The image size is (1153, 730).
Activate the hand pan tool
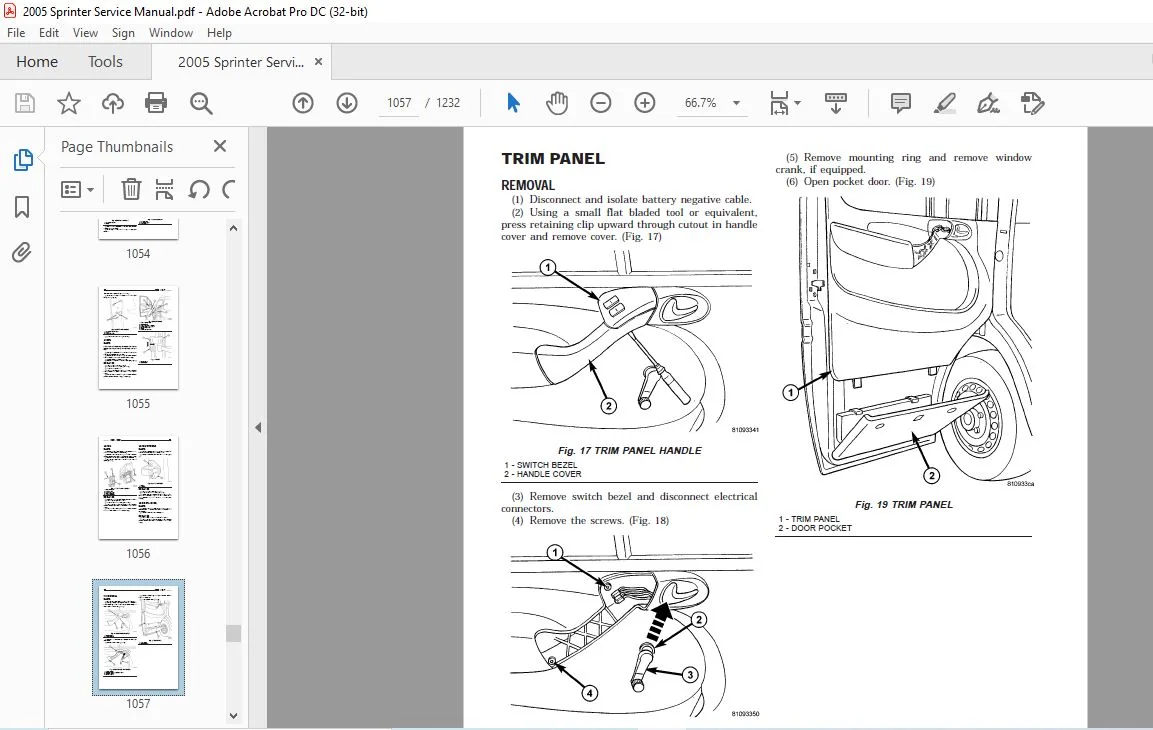(x=557, y=103)
